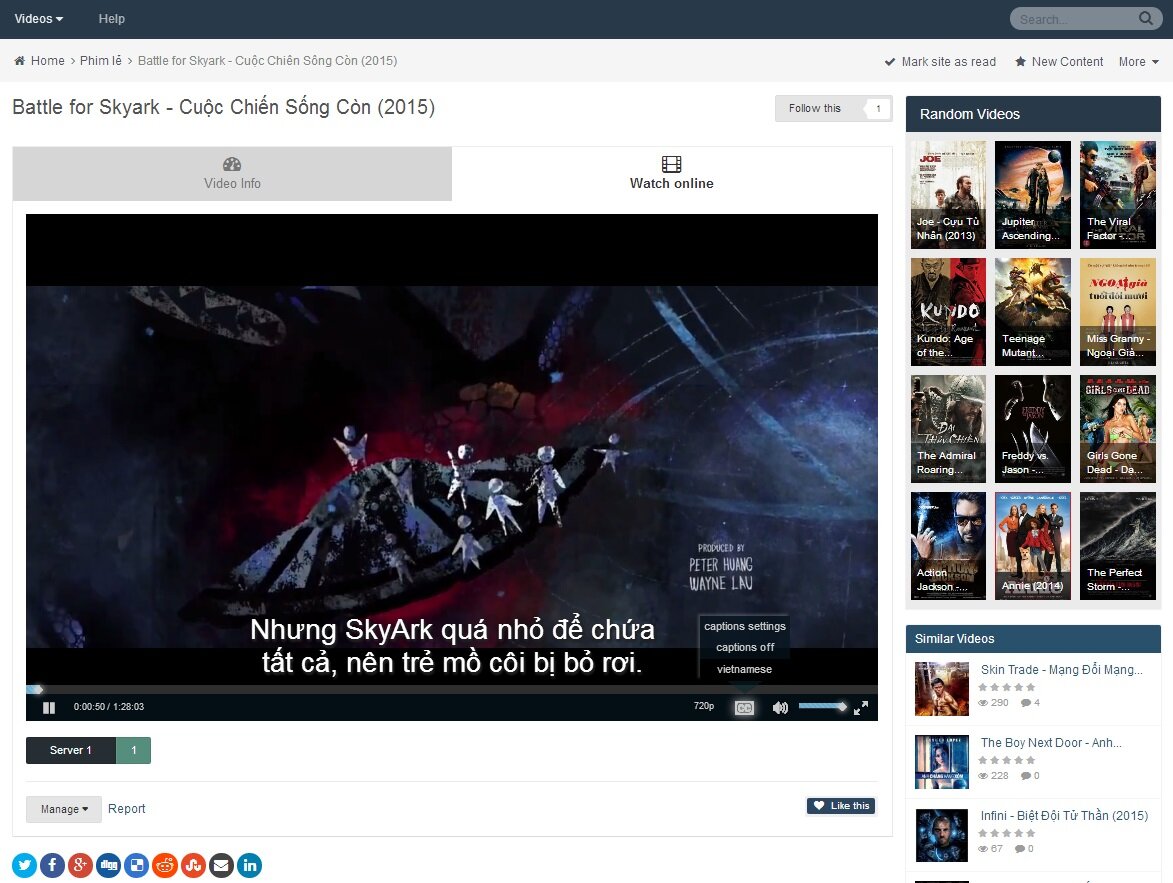
Task: Toggle the closed captions CC button
Action: pos(744,708)
